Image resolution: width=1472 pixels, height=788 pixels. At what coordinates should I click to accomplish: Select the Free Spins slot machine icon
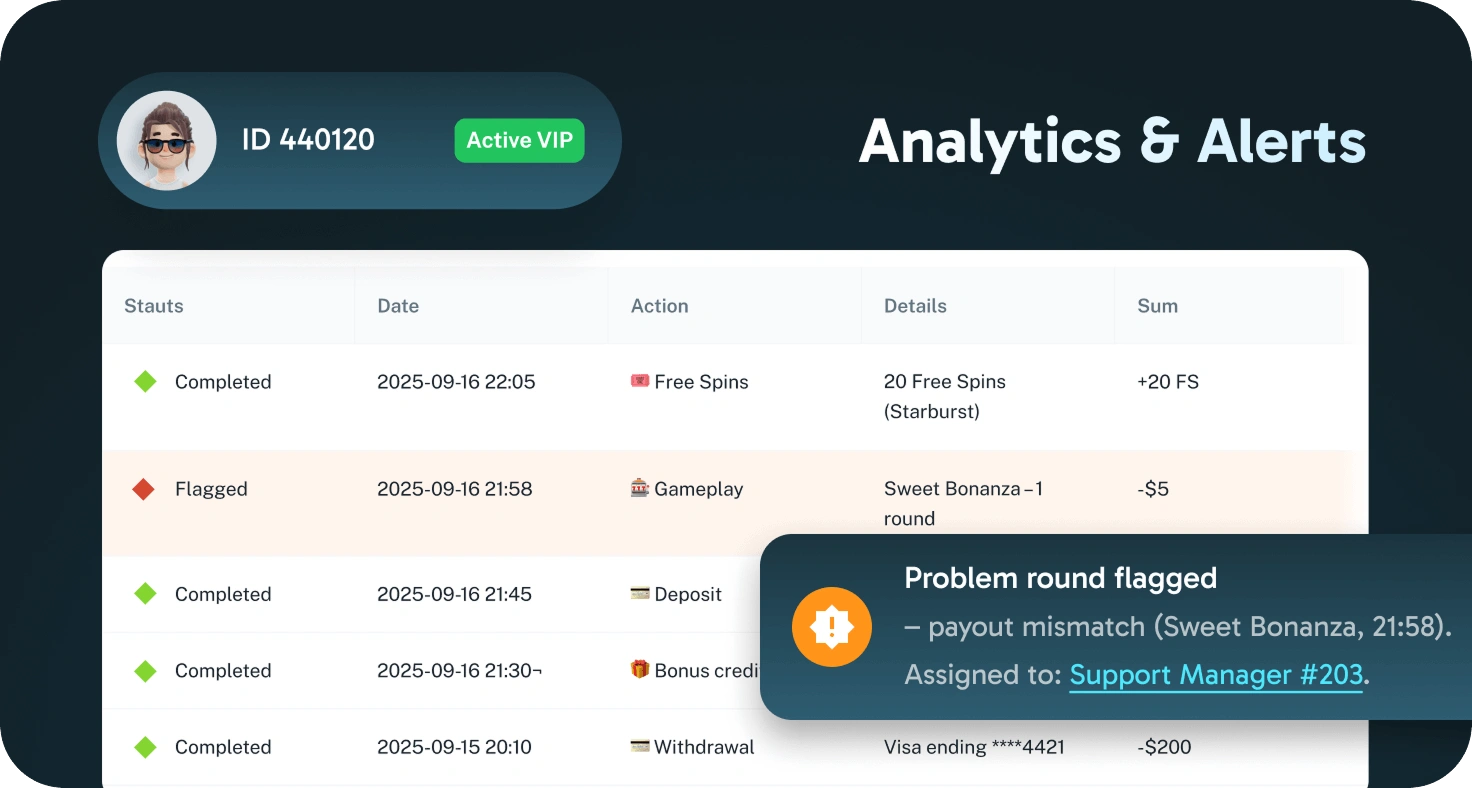point(641,381)
